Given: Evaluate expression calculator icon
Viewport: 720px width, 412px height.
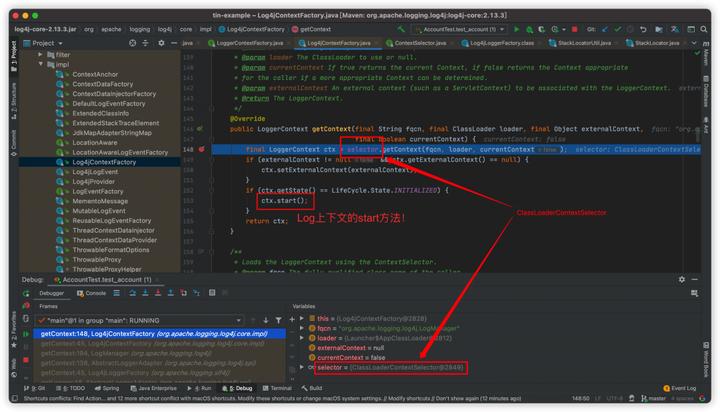Looking at the screenshot, I should click(x=212, y=293).
